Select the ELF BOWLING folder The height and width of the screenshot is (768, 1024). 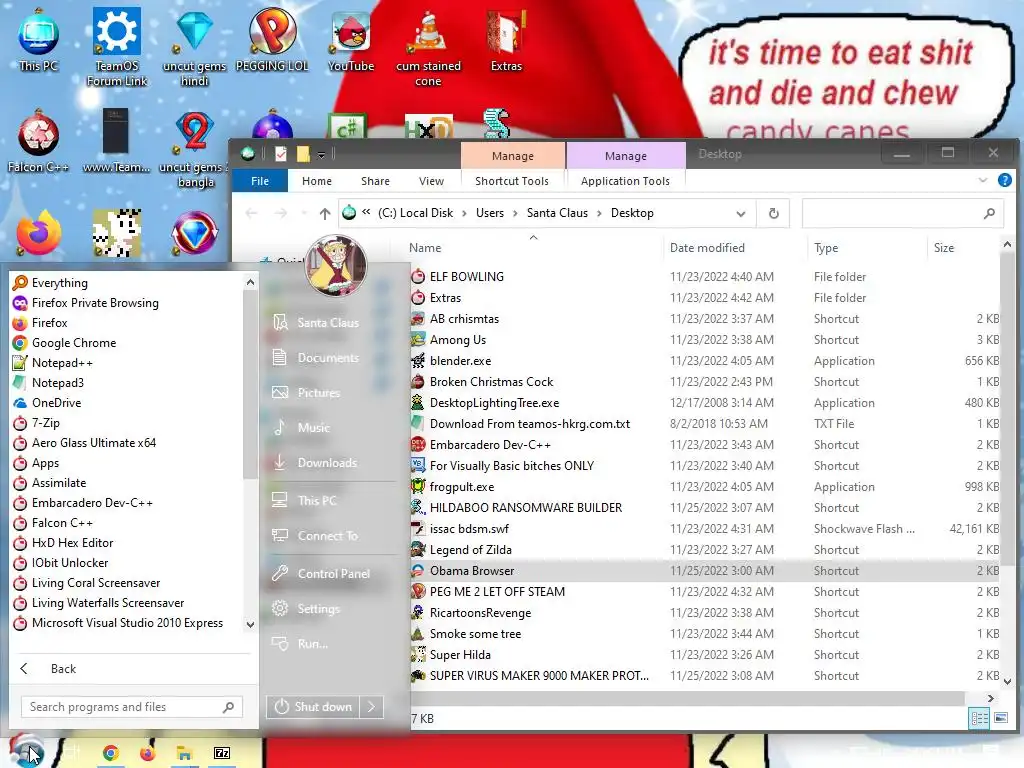[466, 276]
